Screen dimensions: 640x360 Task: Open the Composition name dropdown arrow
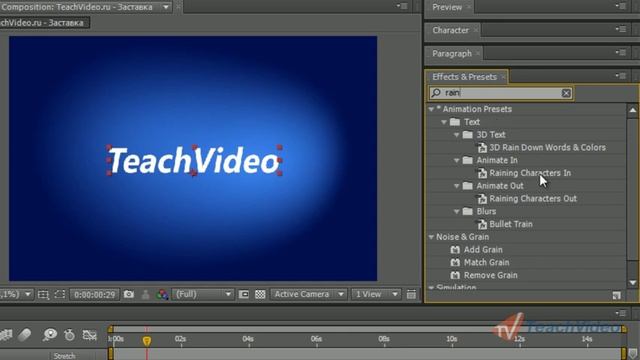[166, 7]
